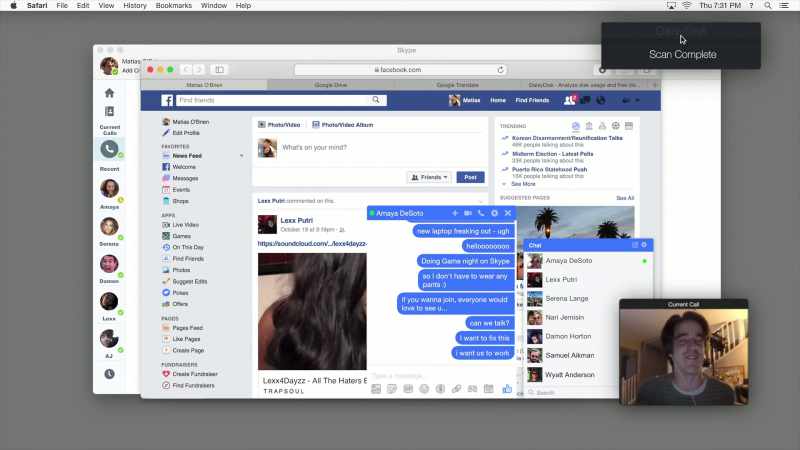Click the Post button
The width and height of the screenshot is (800, 450).
coord(470,177)
